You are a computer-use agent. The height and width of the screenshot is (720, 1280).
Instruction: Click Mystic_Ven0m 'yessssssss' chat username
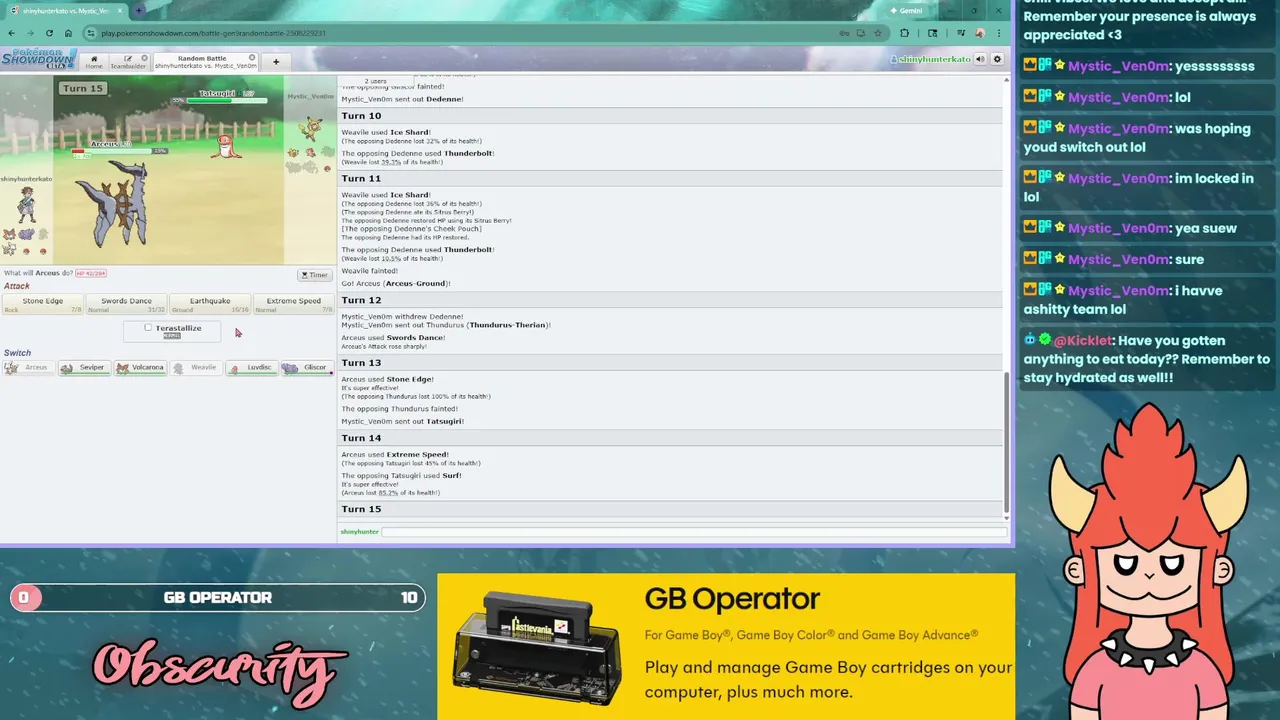1118,66
